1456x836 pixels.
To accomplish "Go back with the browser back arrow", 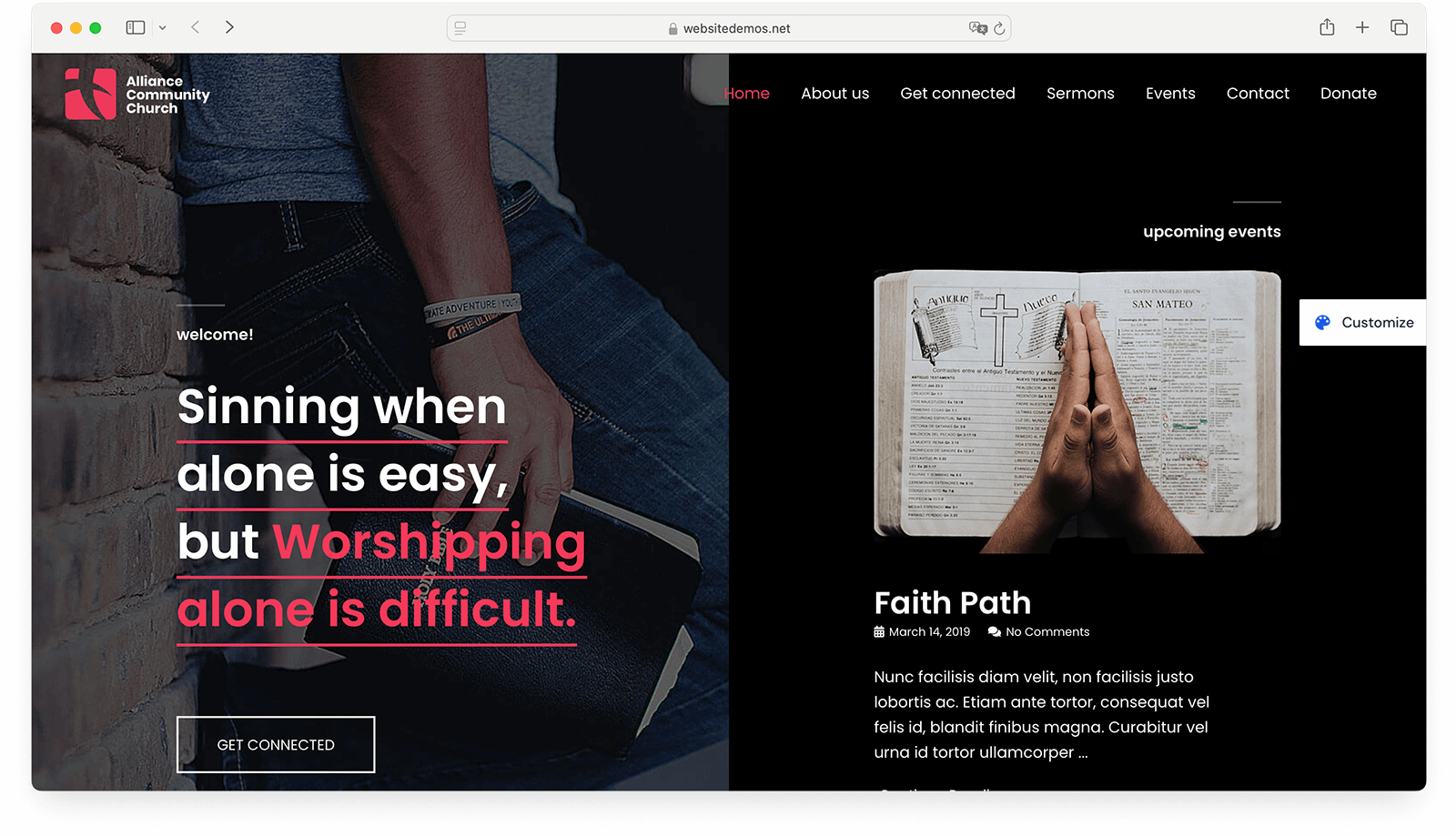I will [195, 27].
